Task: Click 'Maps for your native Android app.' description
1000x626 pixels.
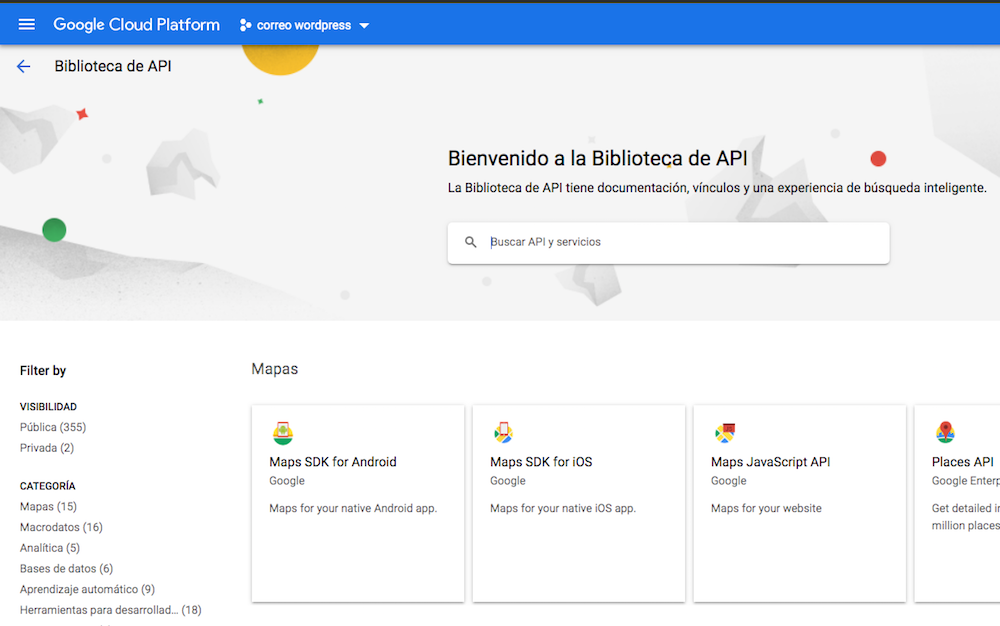Action: [353, 509]
